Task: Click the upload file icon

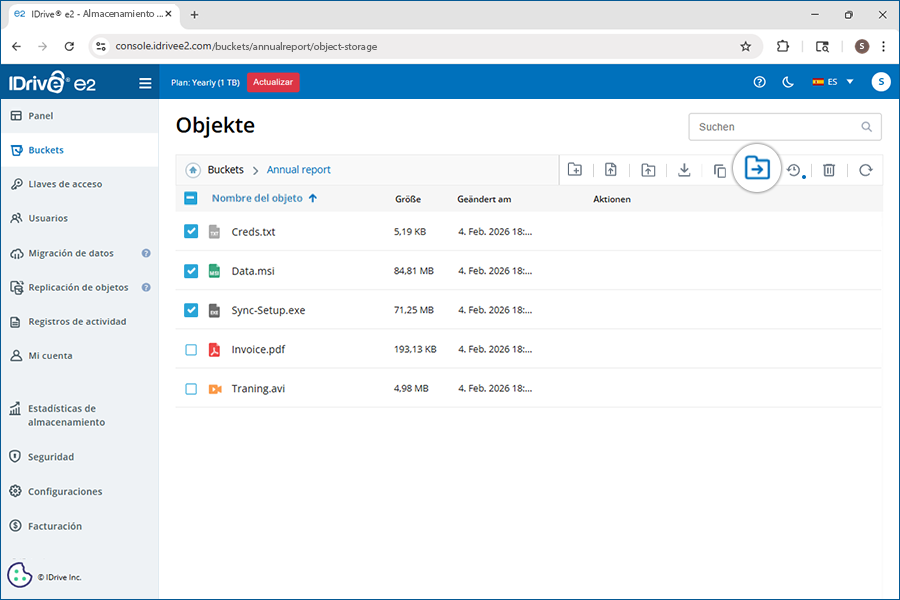Action: pos(611,170)
